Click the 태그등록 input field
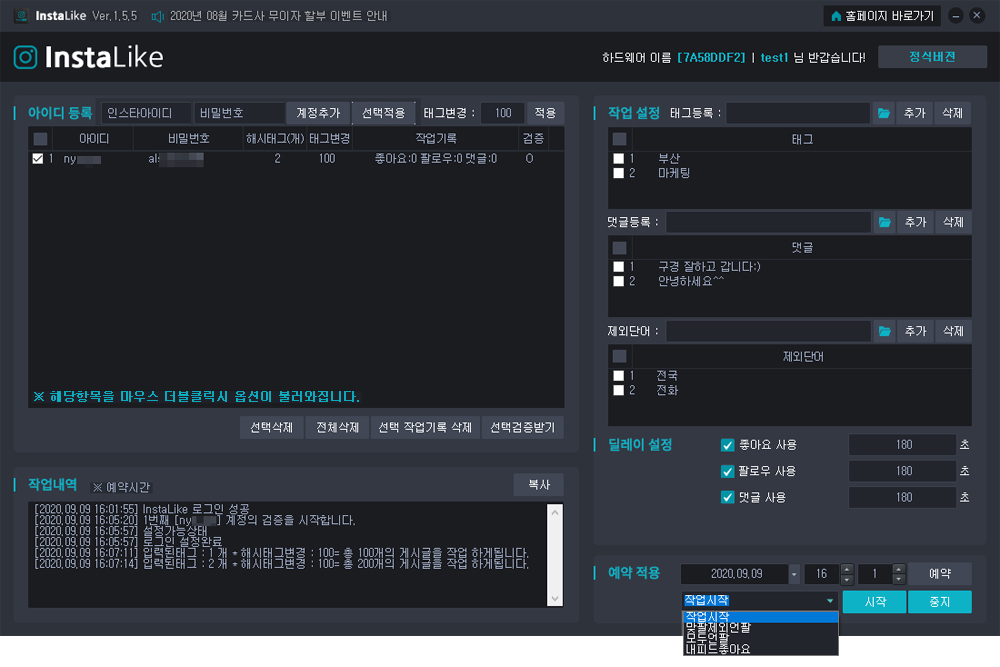This screenshot has width=1000, height=667. [x=798, y=113]
